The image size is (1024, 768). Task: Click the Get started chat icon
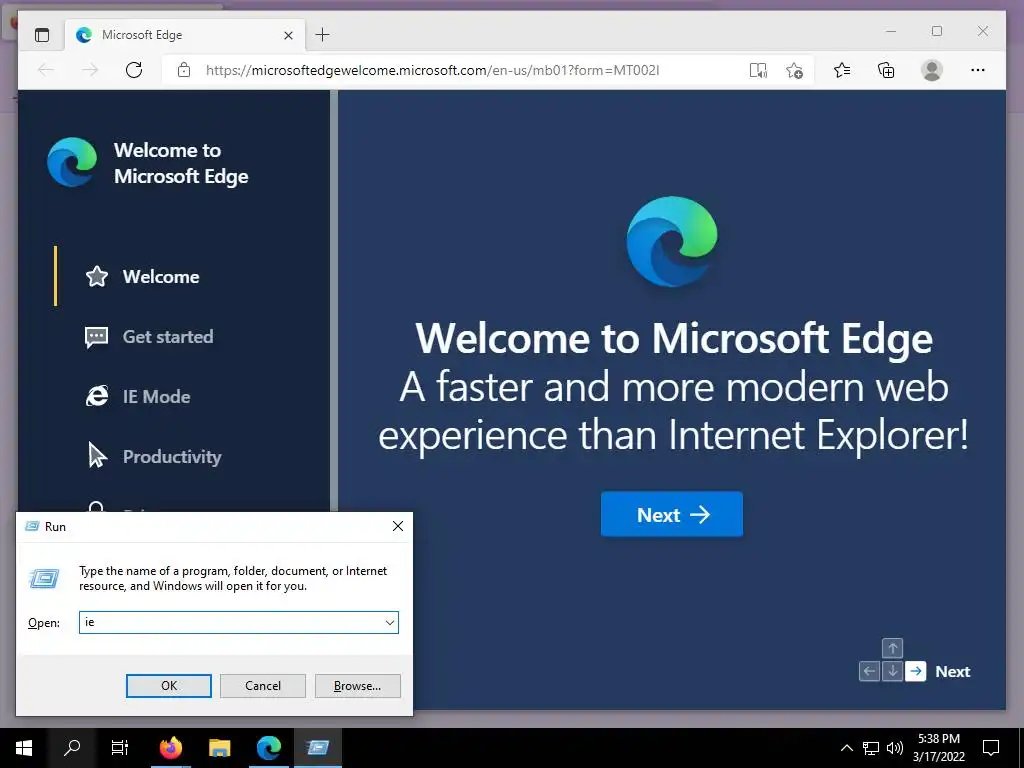tap(97, 337)
